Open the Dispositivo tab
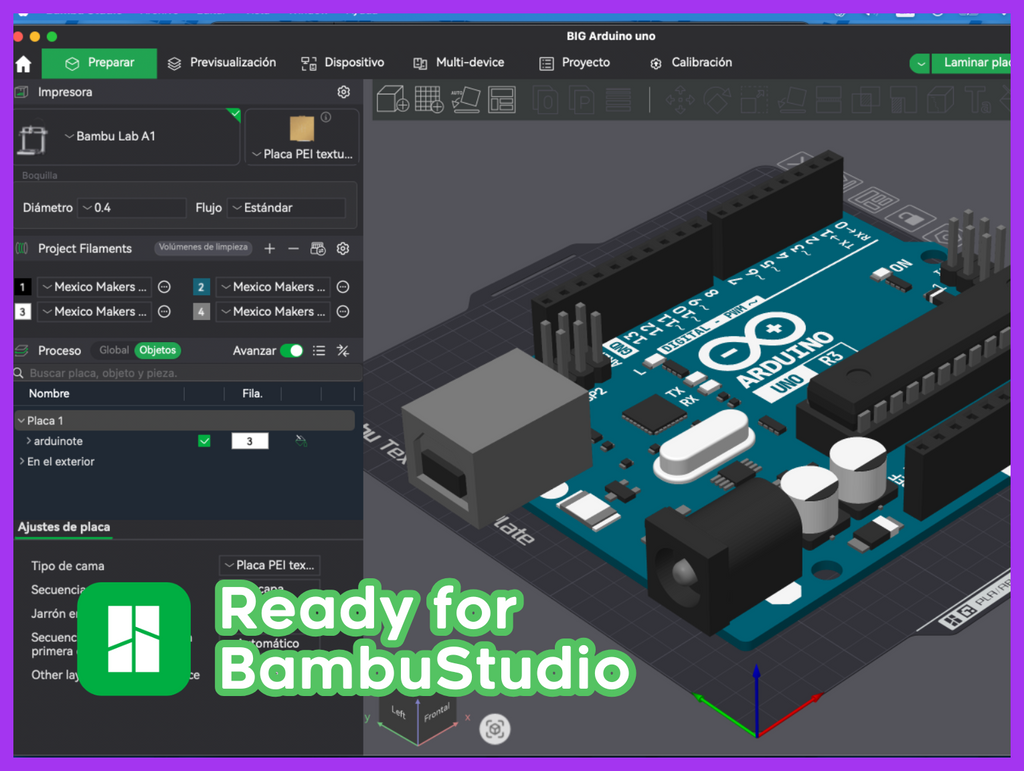Viewport: 1024px width, 771px height. coord(343,63)
